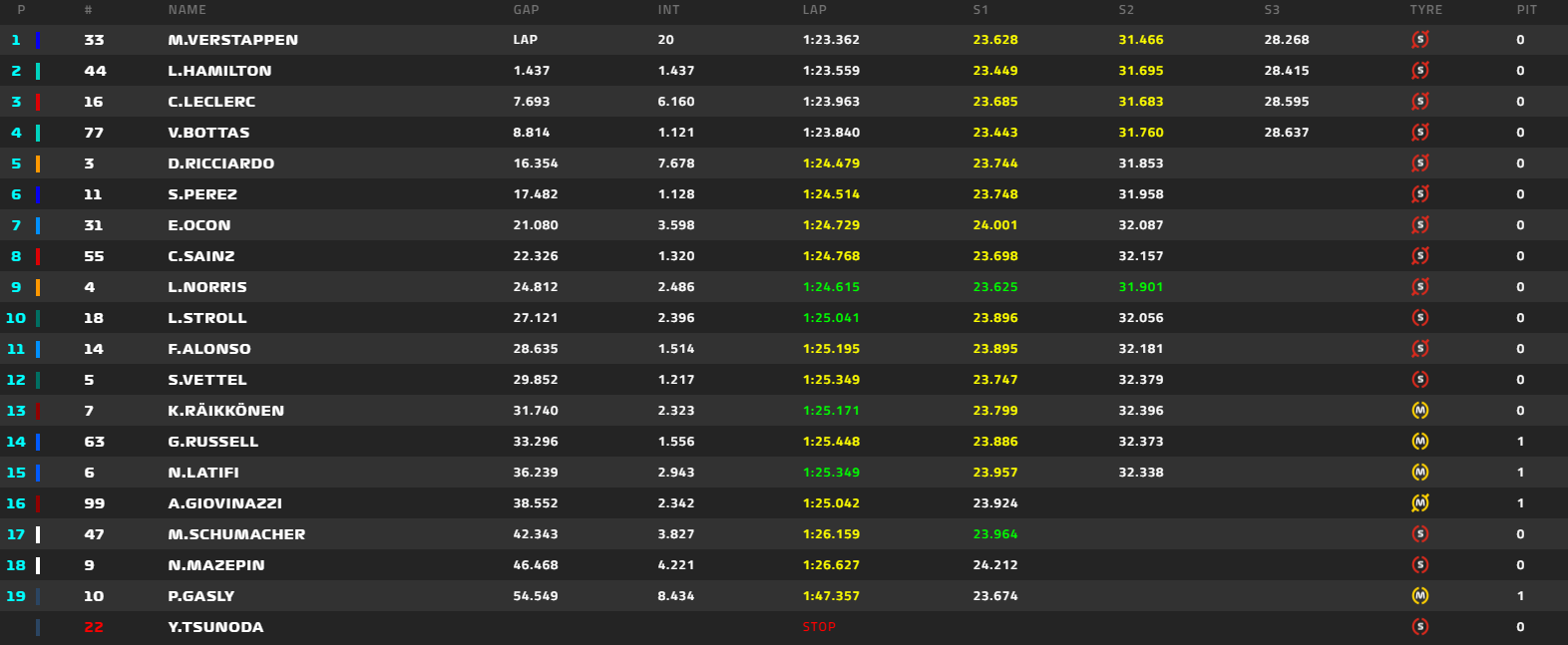
Task: Click Tsunoda's soft tyre icon
Action: 1420,627
